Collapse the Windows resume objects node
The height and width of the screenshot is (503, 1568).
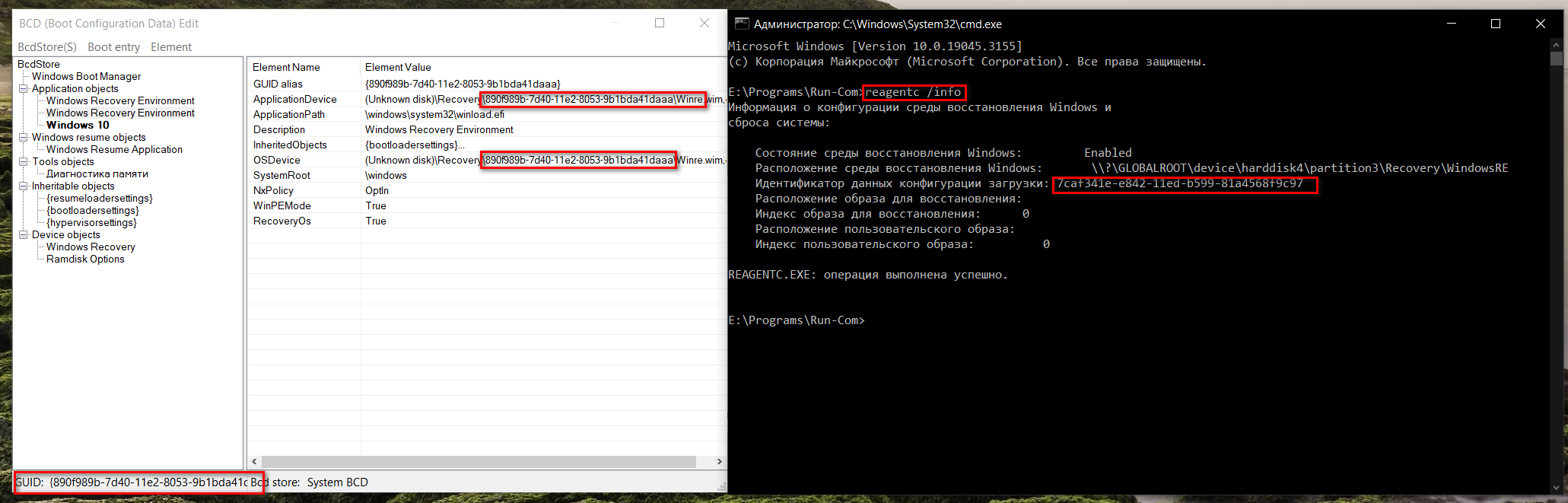click(x=24, y=137)
